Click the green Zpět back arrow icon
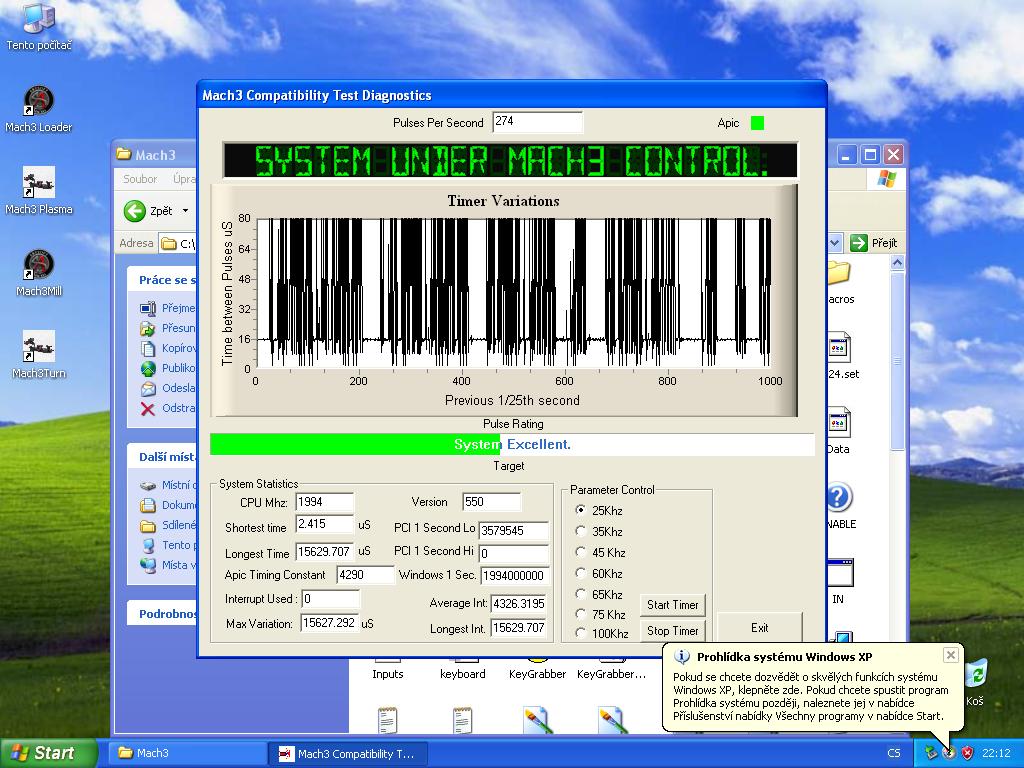Viewport: 1024px width, 768px height. [x=135, y=211]
